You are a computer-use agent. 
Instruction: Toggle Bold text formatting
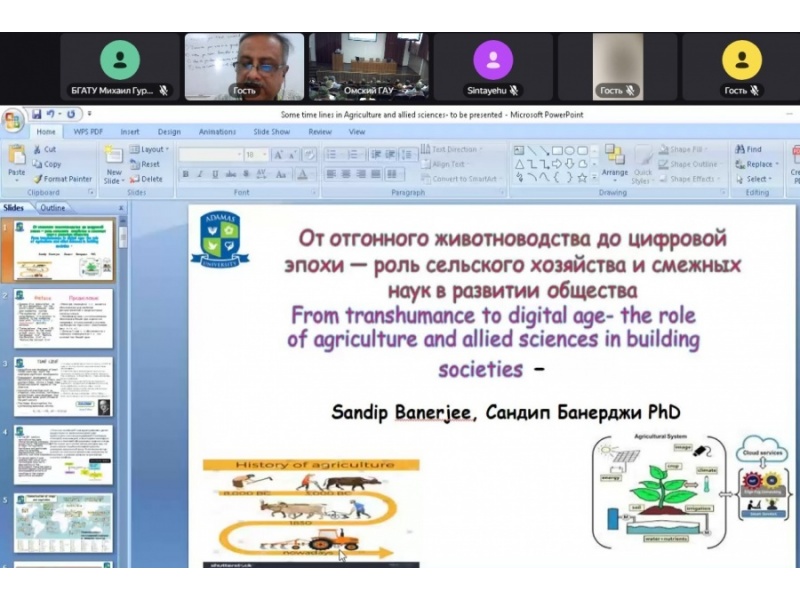(185, 174)
